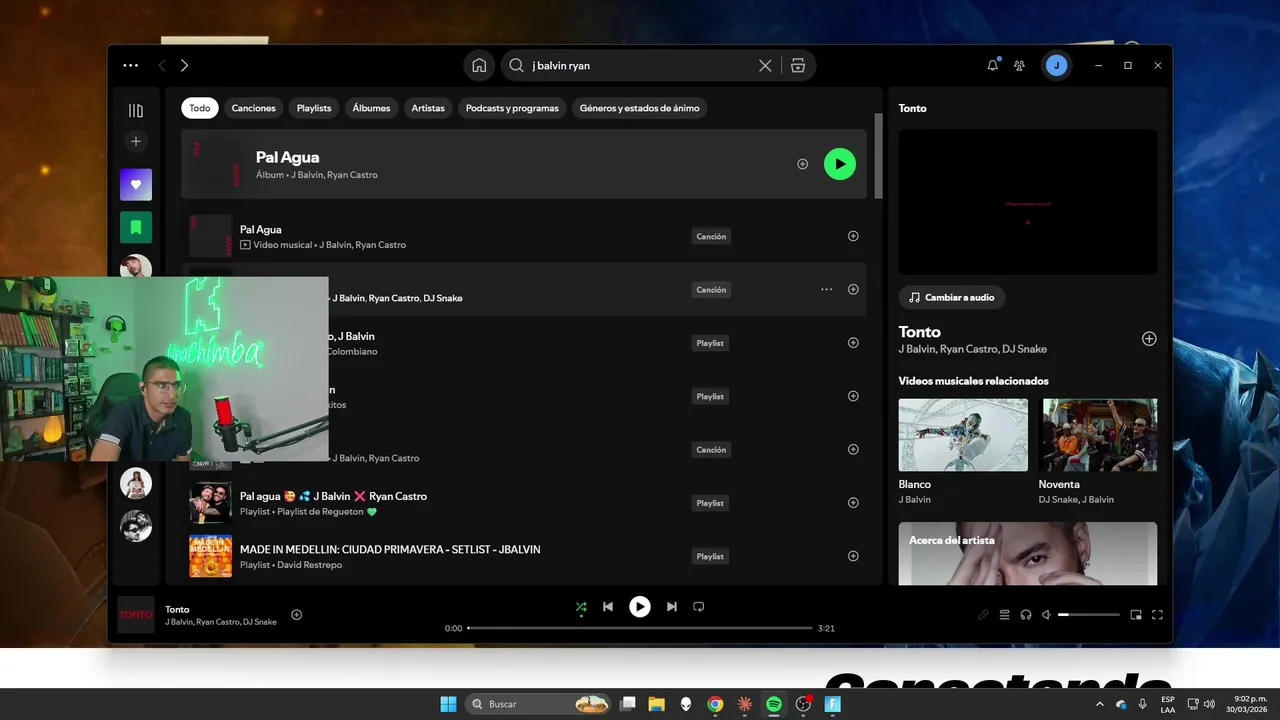Select the Álbumes filter chip
1280x720 pixels.
(371, 108)
